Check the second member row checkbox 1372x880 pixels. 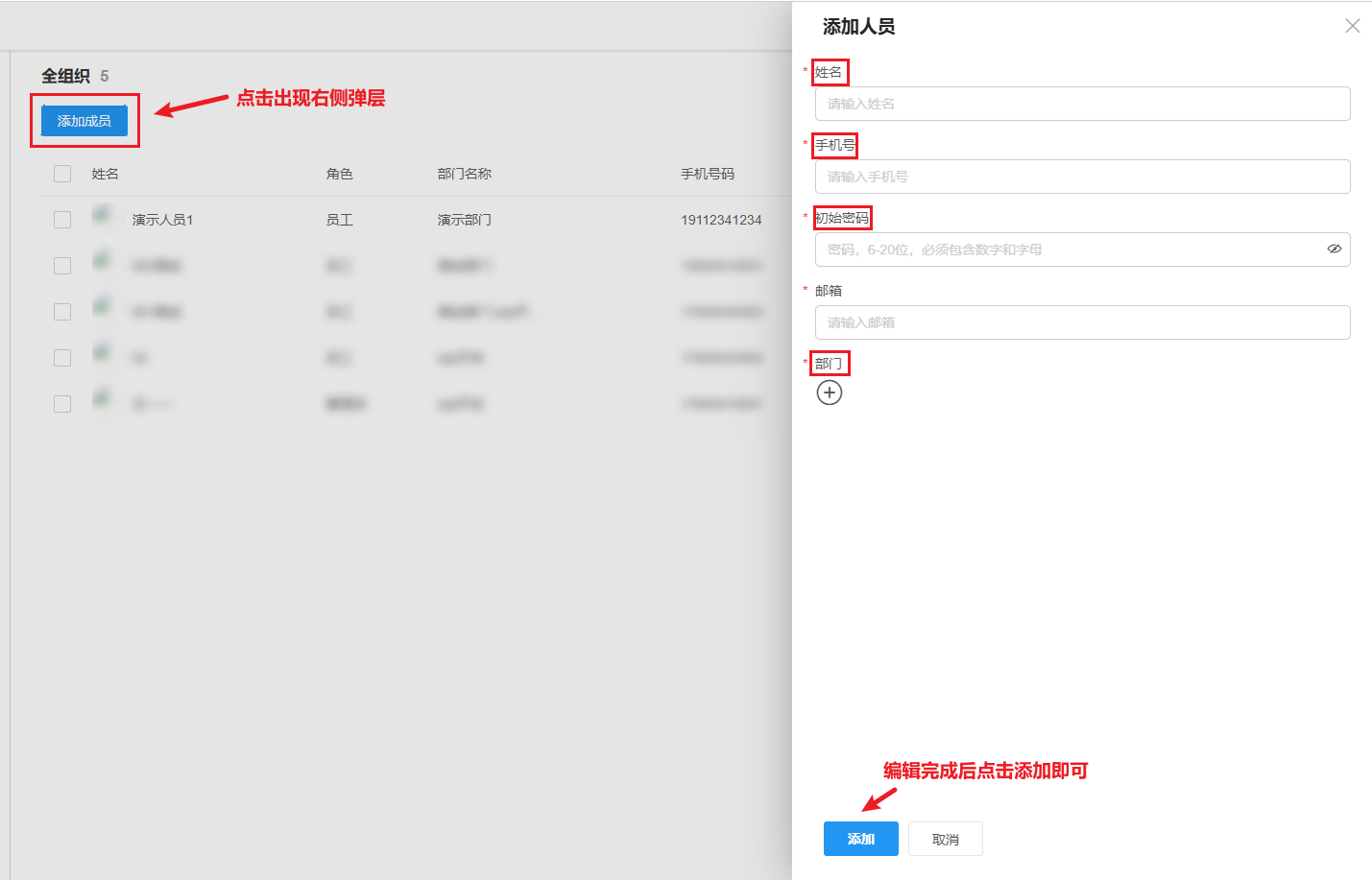(x=61, y=265)
